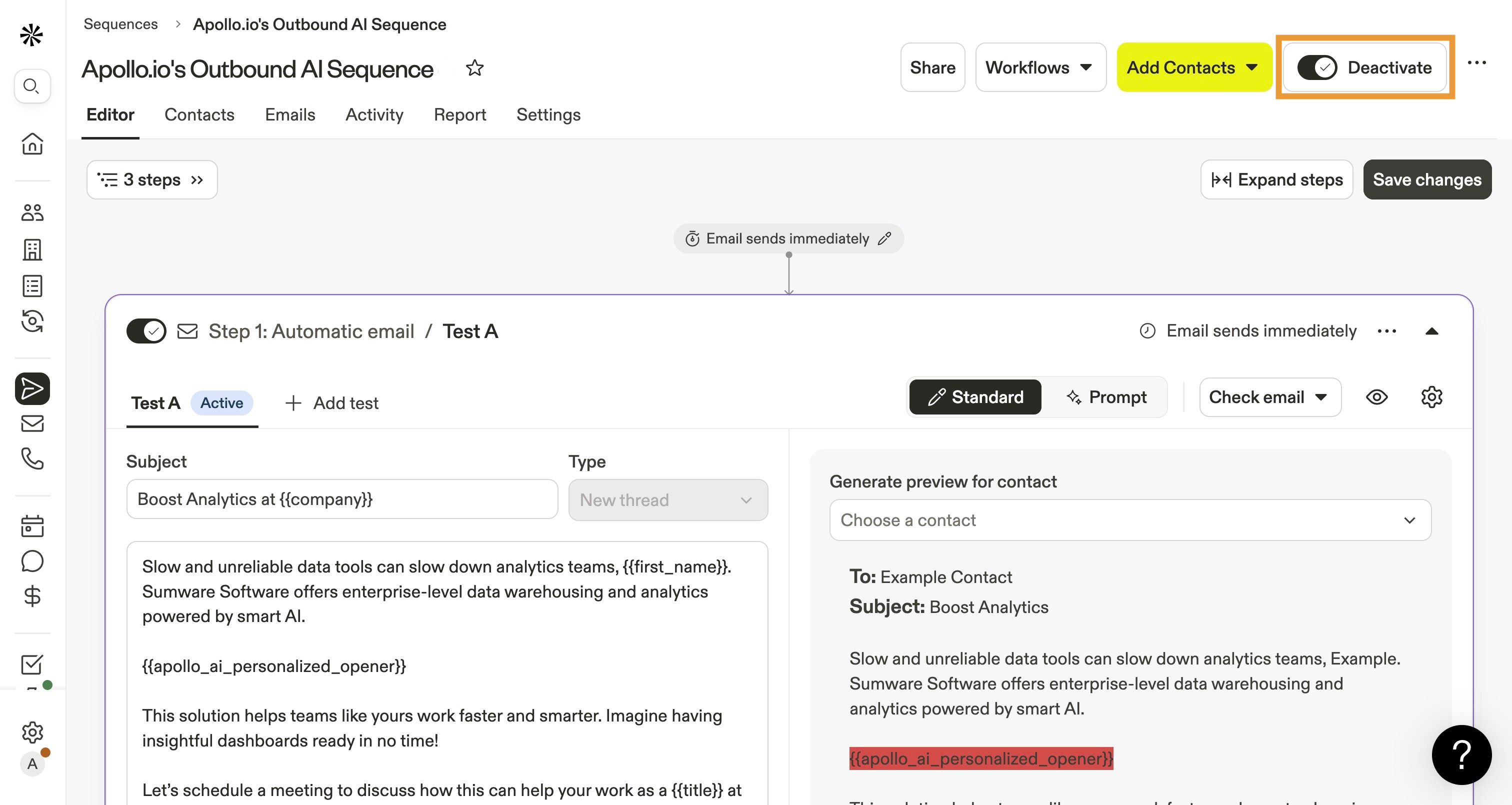Select the Companies building icon

click(31, 249)
